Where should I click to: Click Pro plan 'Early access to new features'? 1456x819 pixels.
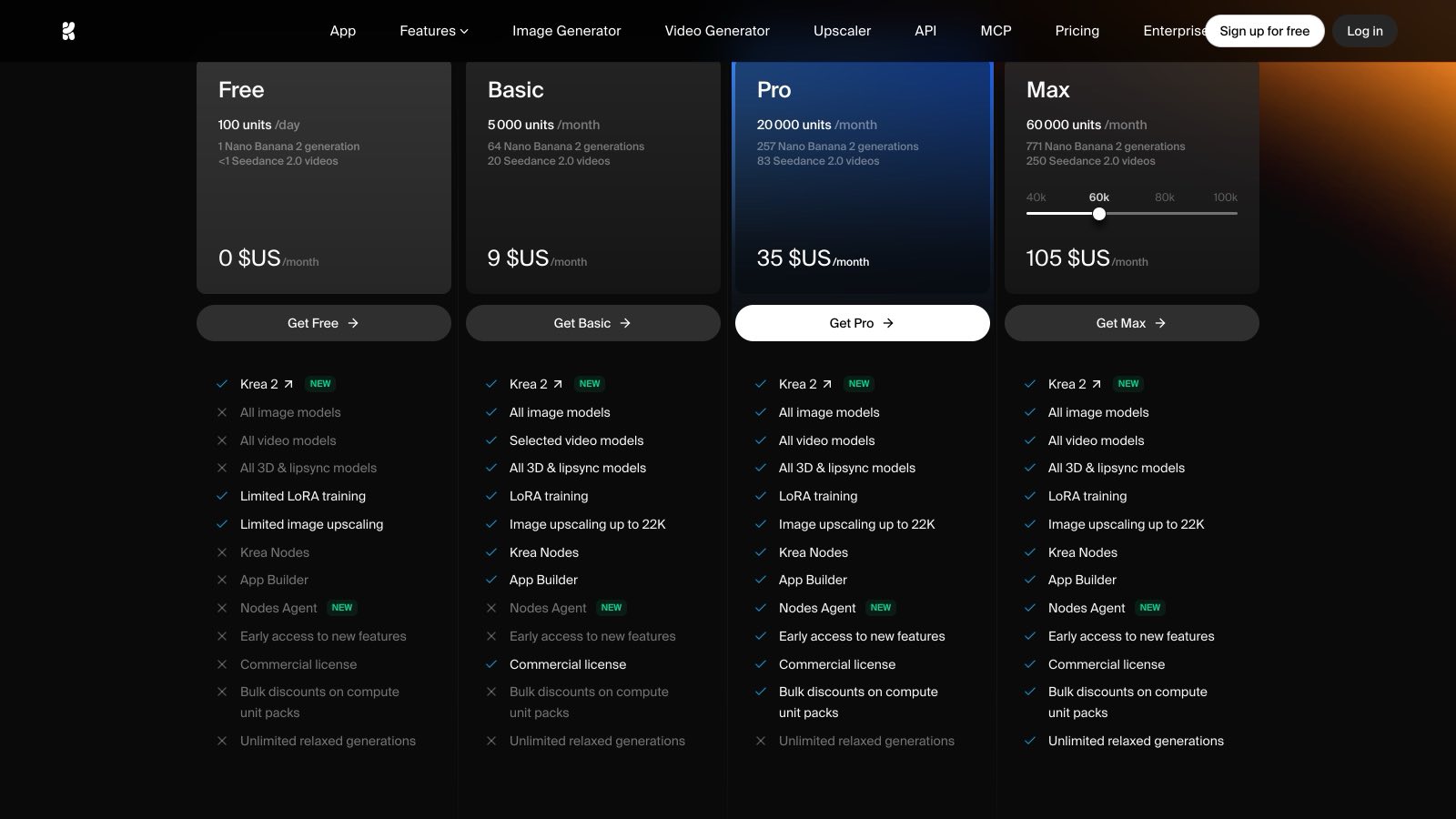[x=862, y=636]
